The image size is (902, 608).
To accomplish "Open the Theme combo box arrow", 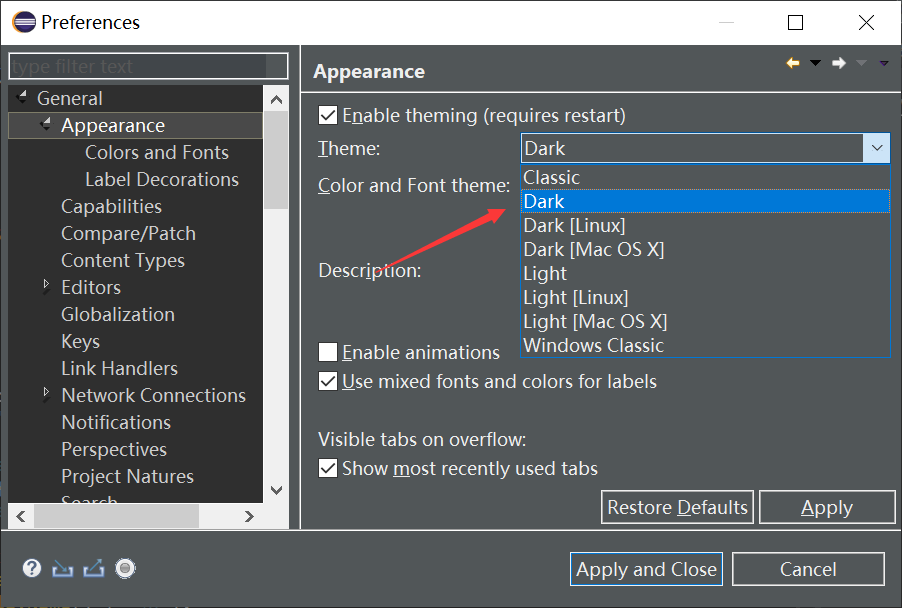I will coord(877,148).
